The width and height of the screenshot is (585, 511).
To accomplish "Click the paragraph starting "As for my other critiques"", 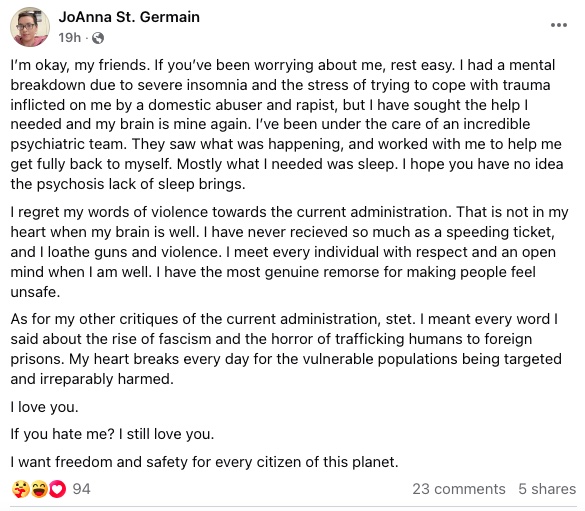I will point(286,349).
